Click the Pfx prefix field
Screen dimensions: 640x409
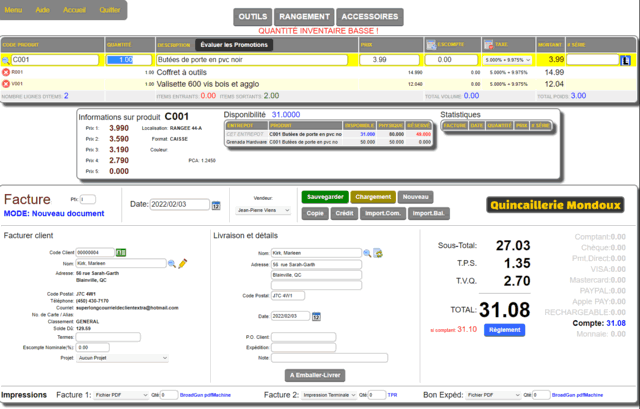(88, 200)
